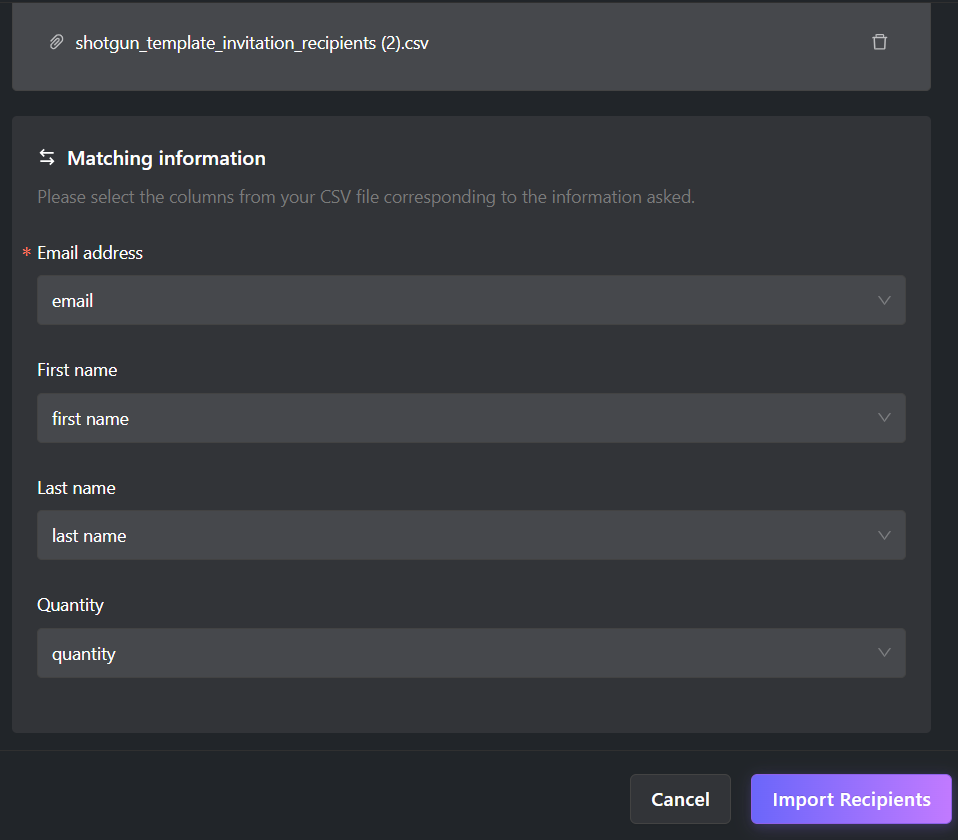Image resolution: width=958 pixels, height=840 pixels.
Task: Click the shotgun_template_invitation_recipients file name
Action: click(252, 43)
